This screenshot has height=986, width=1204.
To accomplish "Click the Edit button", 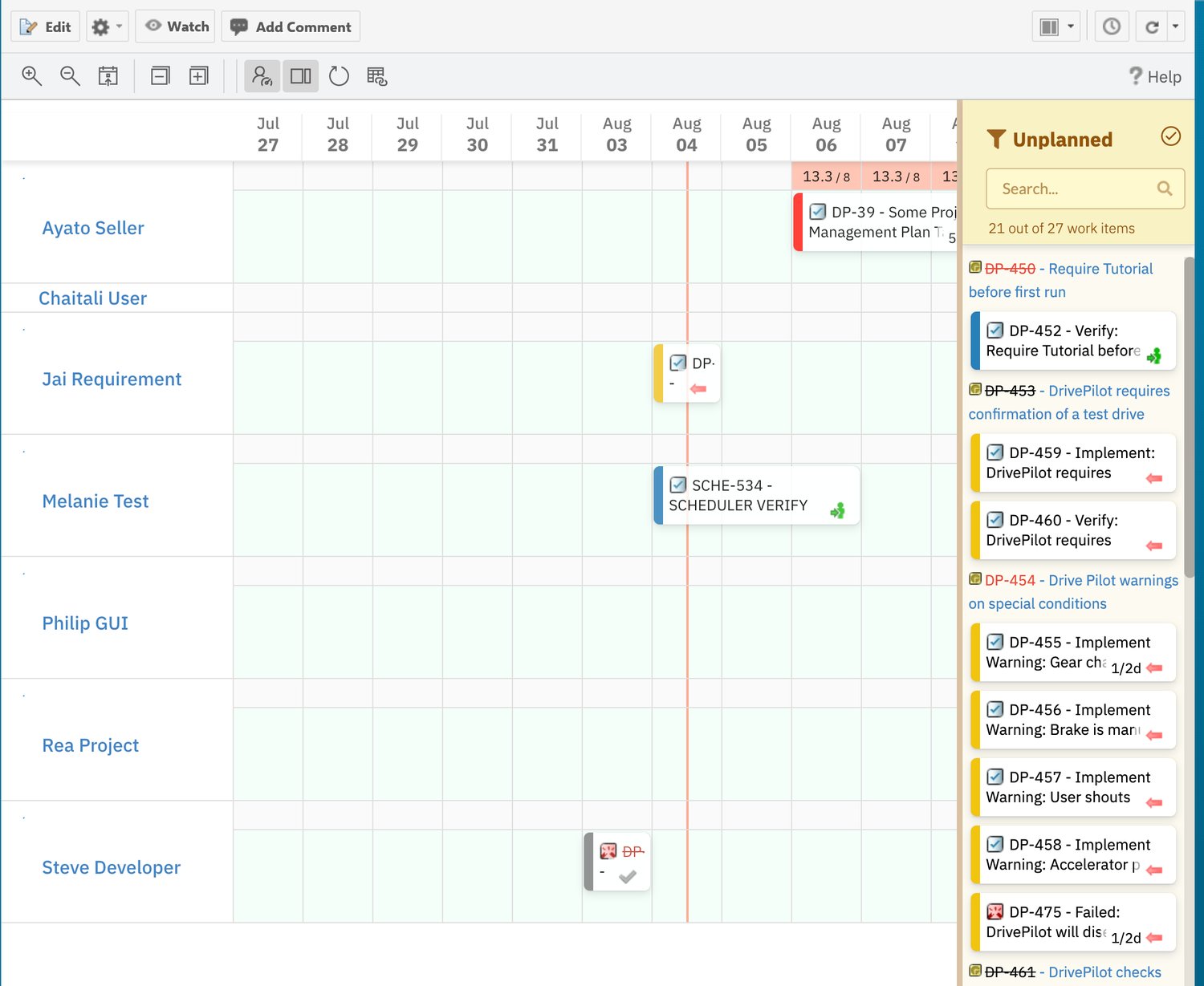I will coord(45,26).
